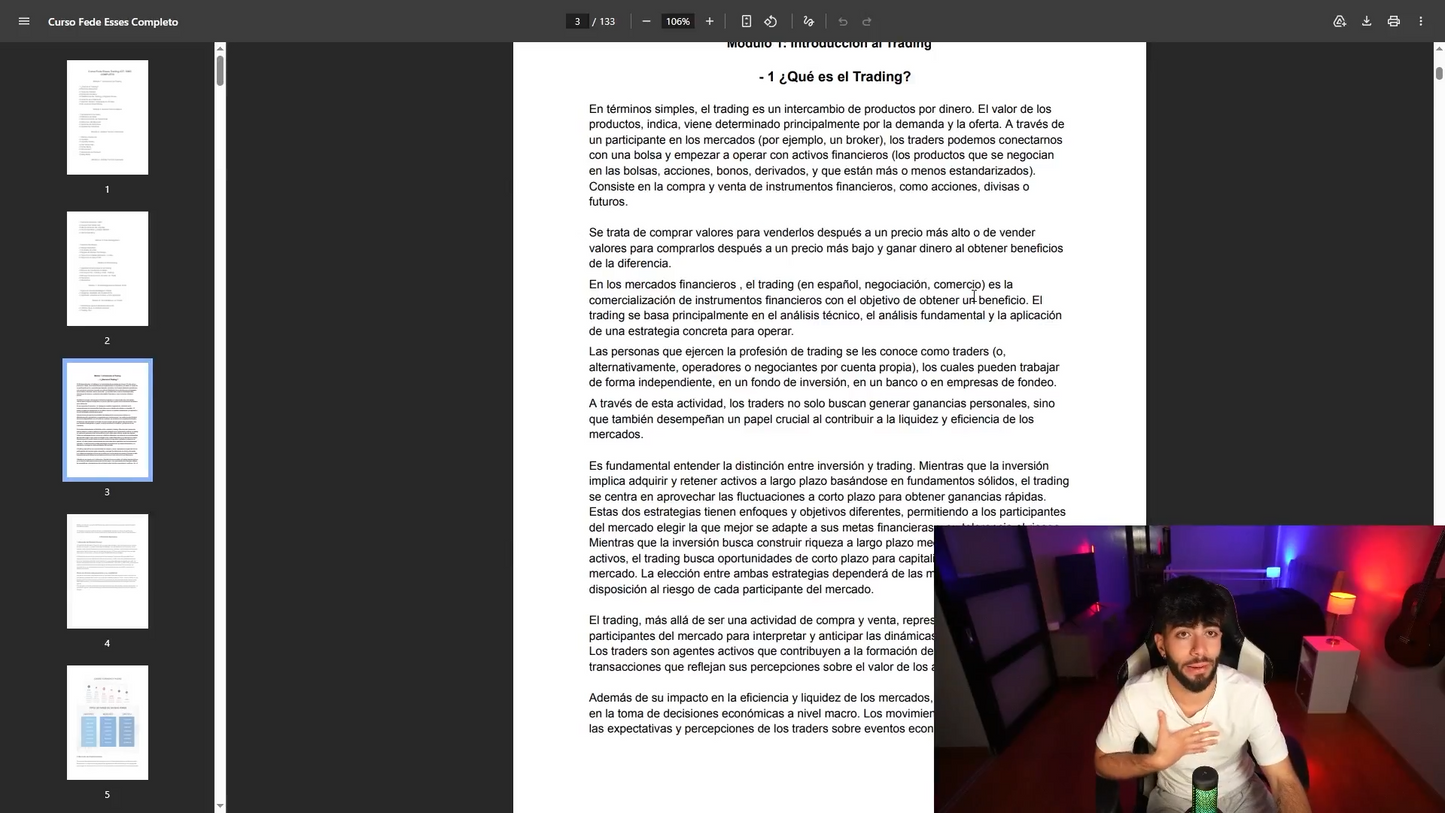
Task: Click paragraph starting 'Es fundamental entender la distinción'
Action: click(829, 527)
